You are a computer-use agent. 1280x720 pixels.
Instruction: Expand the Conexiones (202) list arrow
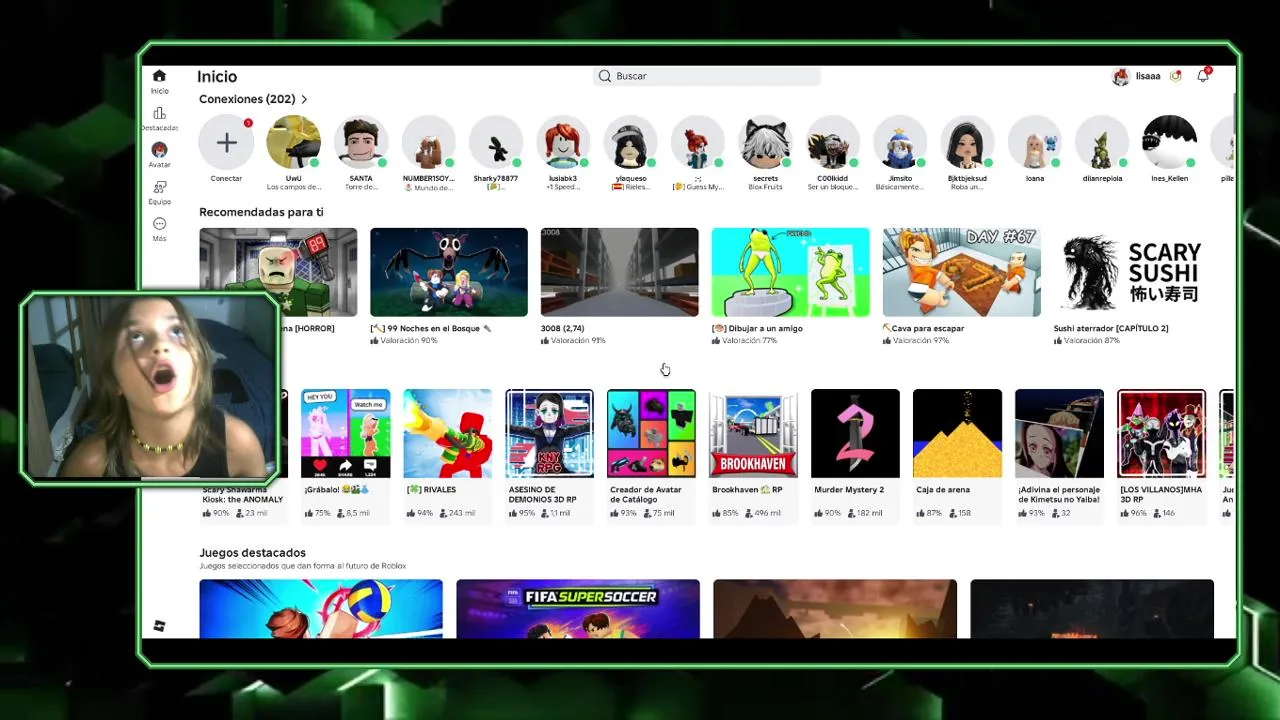(x=304, y=99)
